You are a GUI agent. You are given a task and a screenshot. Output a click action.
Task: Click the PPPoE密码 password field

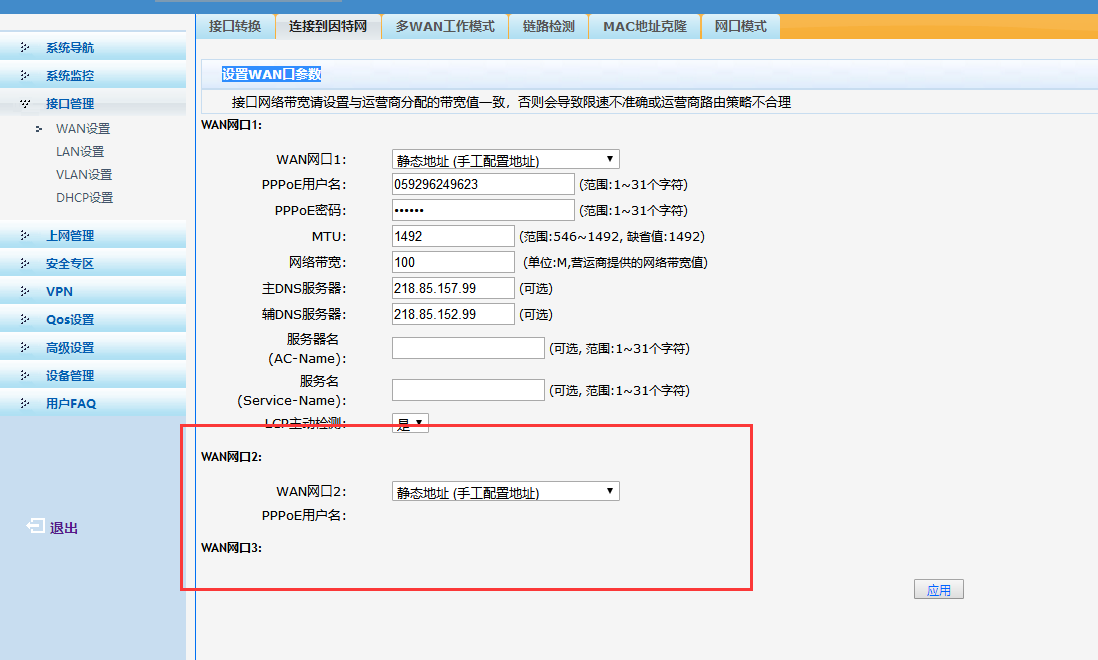[483, 210]
